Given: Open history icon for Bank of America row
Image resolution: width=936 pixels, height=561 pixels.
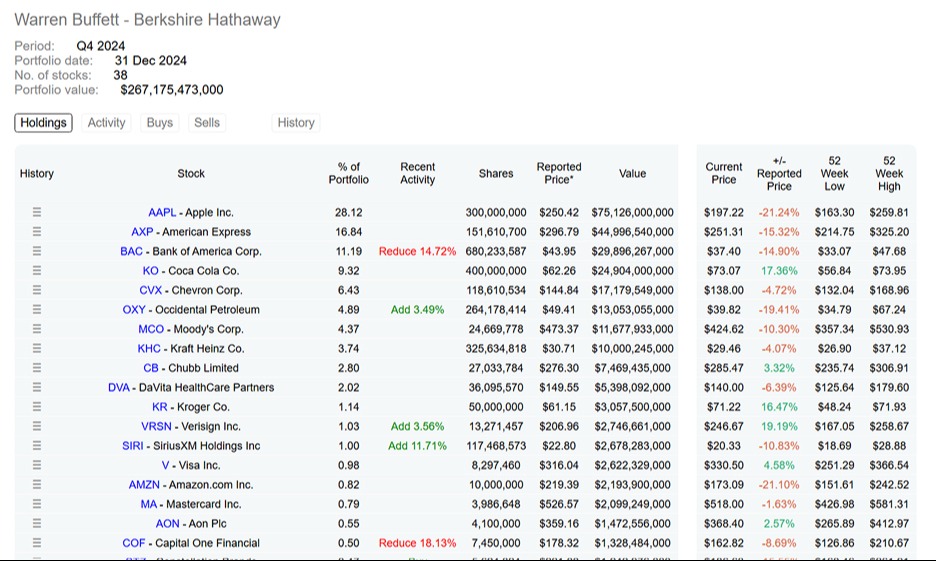Looking at the screenshot, I should (x=37, y=251).
